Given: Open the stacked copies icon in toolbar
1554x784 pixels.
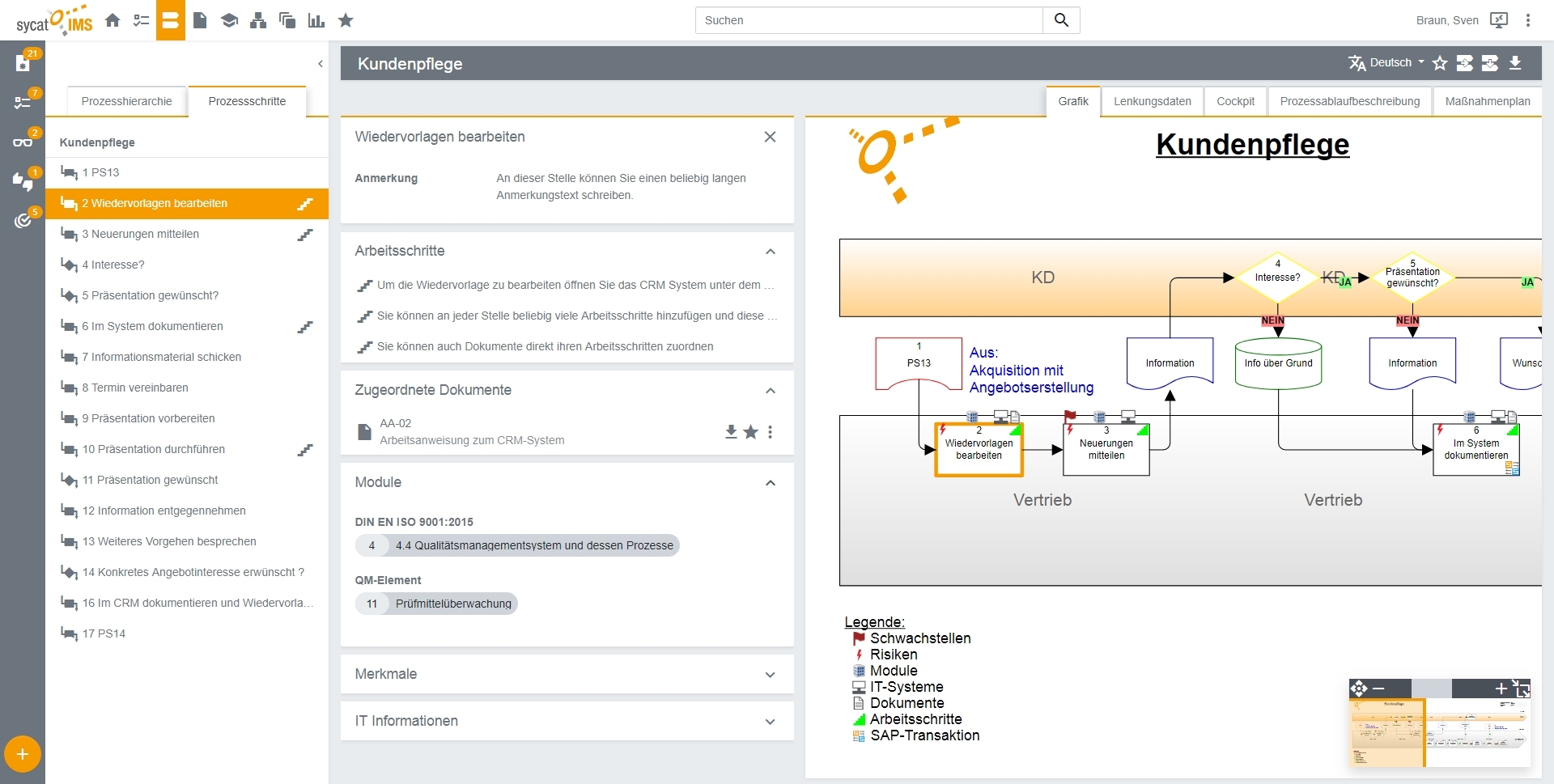Looking at the screenshot, I should pyautogui.click(x=287, y=20).
